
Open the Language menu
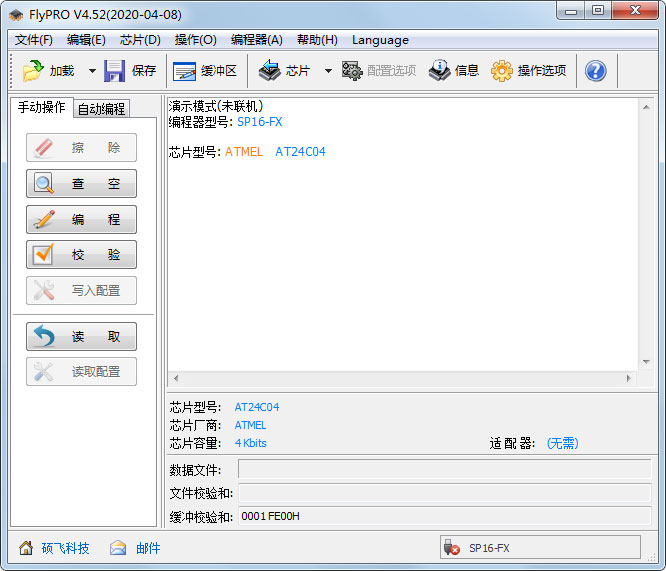click(x=380, y=40)
